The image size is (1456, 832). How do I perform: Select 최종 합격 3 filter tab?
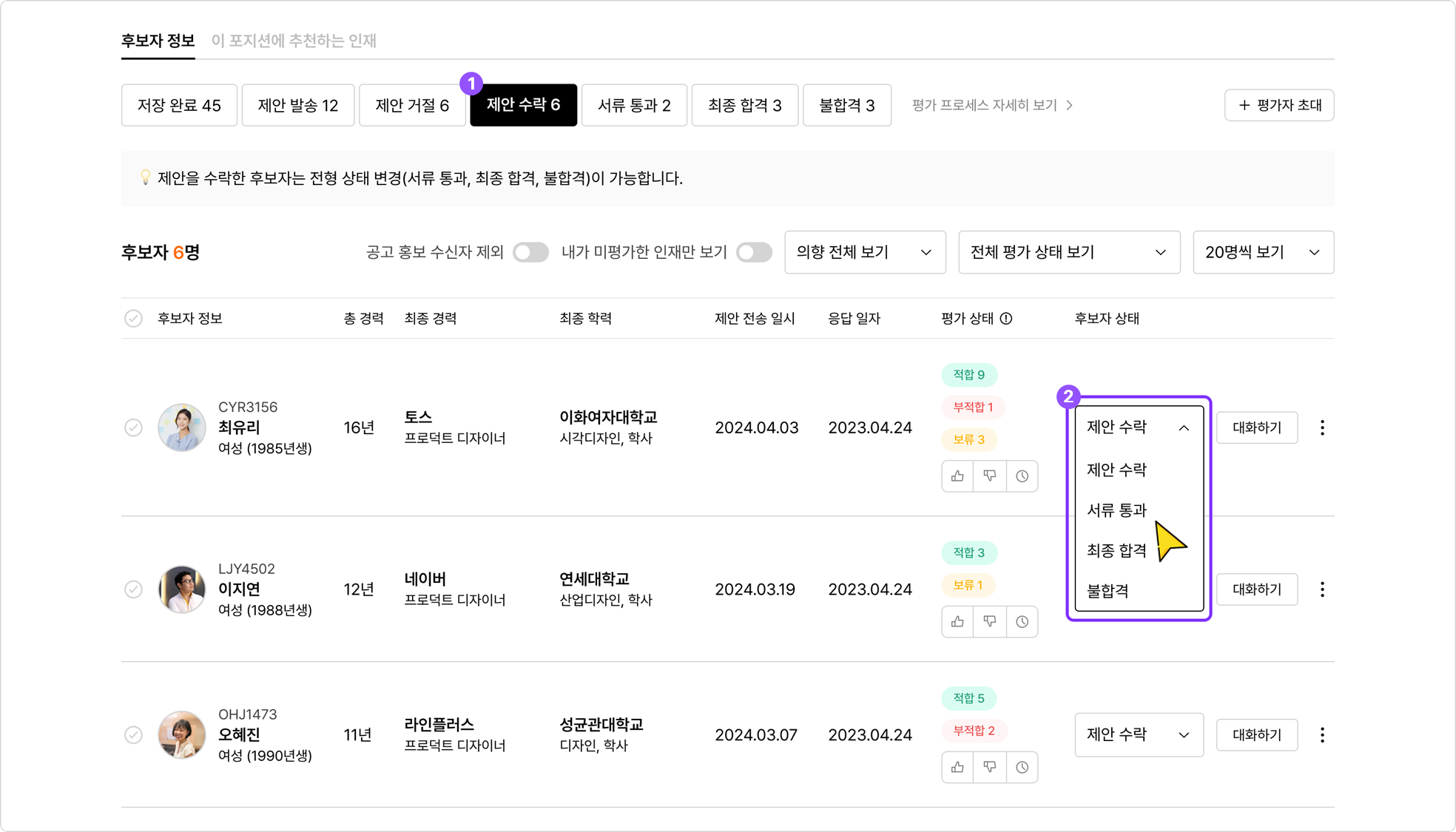pos(744,105)
